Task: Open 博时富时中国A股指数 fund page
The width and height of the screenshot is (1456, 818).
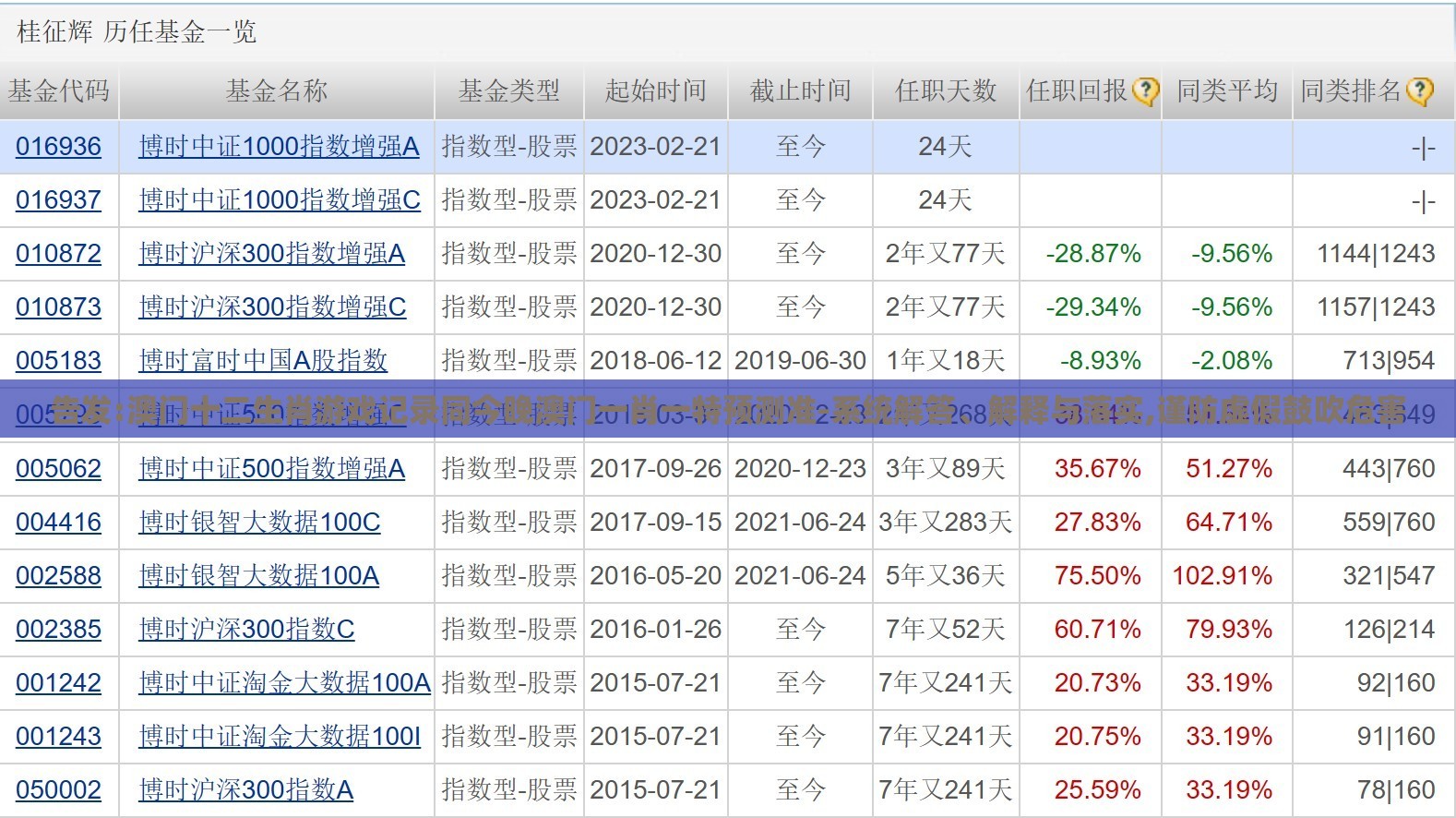Action: [263, 361]
